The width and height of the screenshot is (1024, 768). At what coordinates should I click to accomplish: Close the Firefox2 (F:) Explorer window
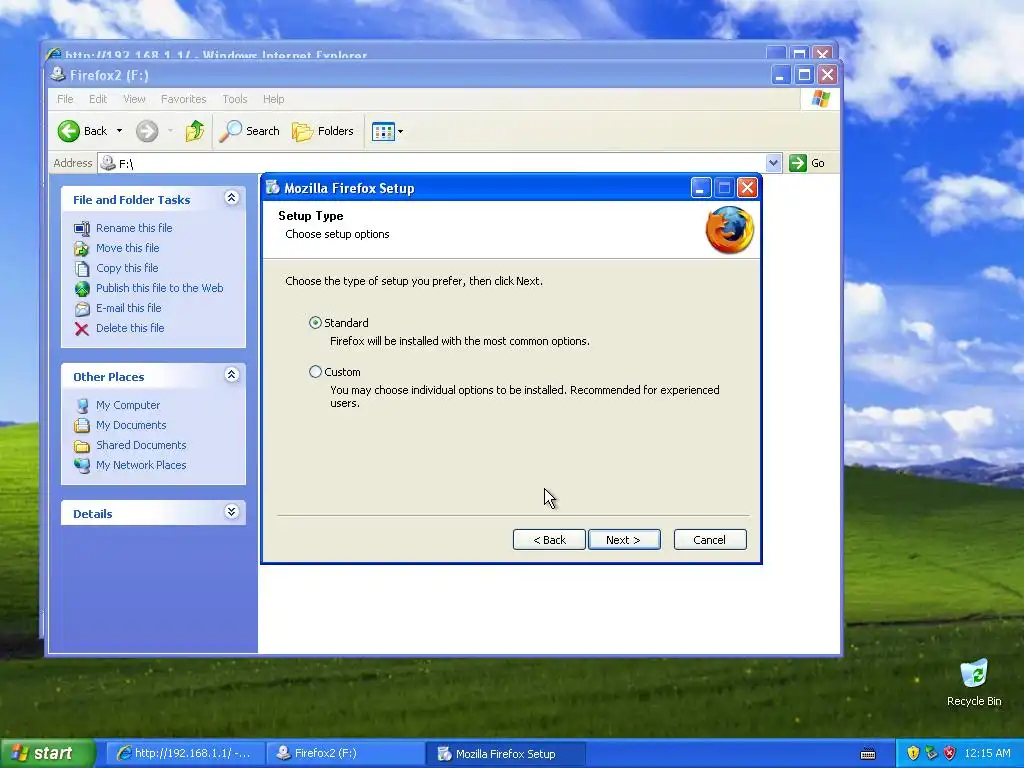pyautogui.click(x=827, y=75)
